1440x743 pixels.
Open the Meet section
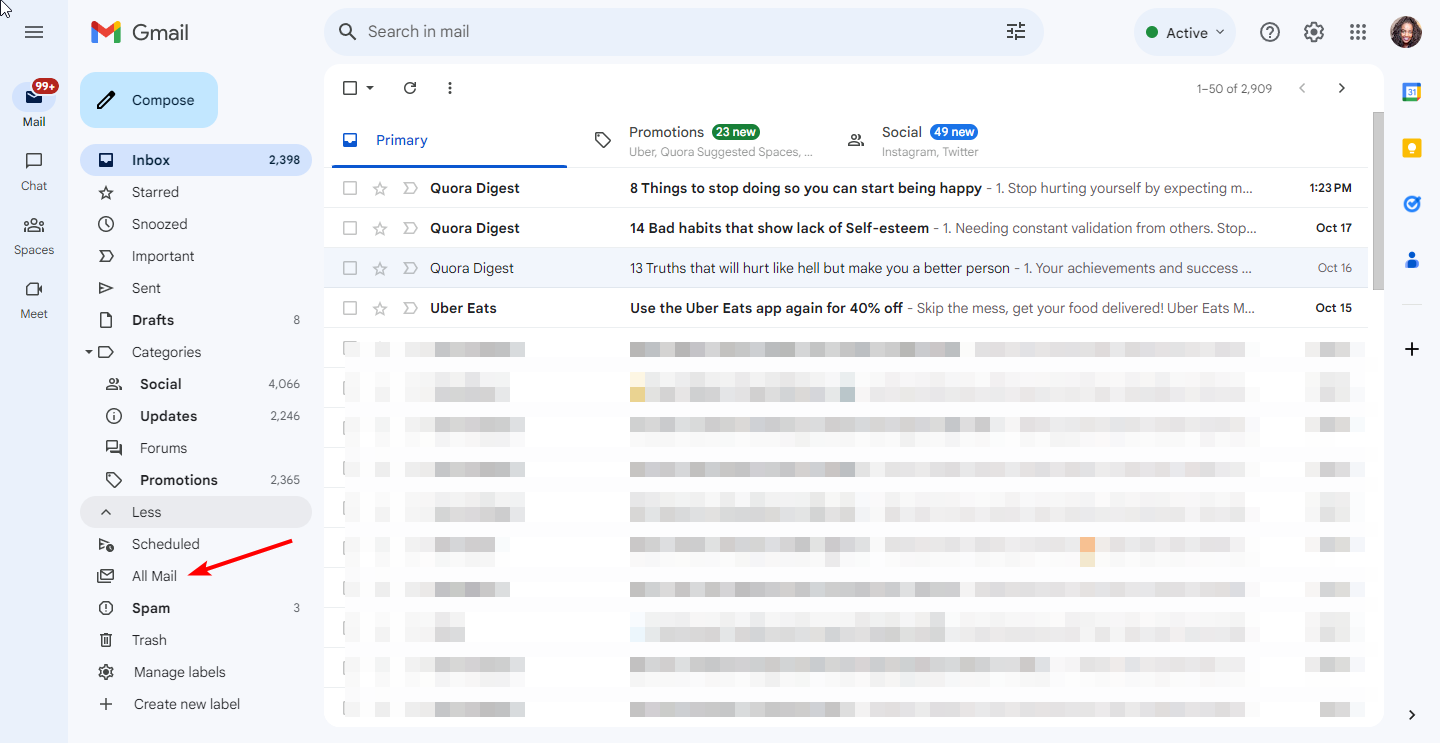[33, 298]
